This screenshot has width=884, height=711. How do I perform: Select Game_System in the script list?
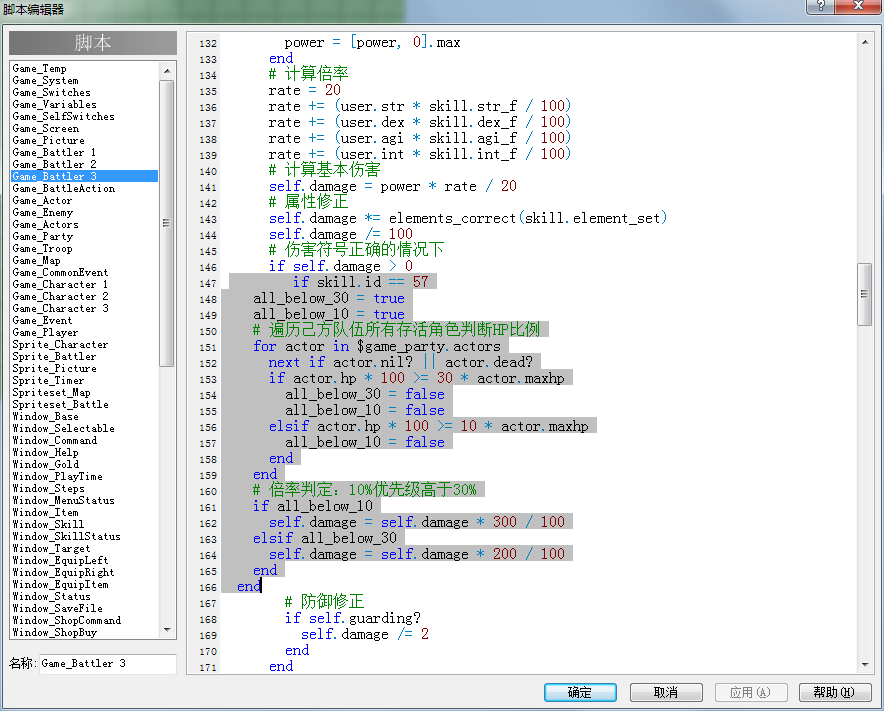pos(85,81)
